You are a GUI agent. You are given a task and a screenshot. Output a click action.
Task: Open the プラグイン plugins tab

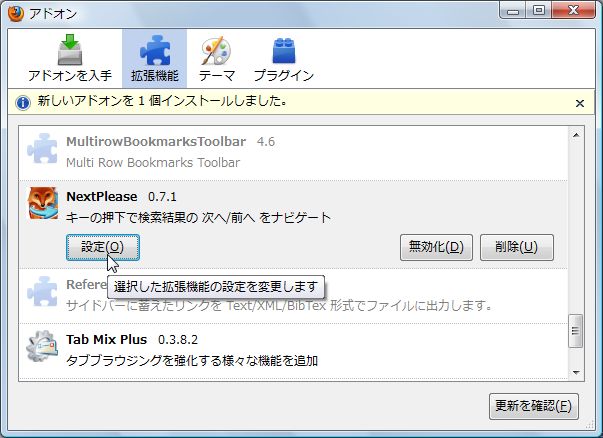tap(284, 59)
